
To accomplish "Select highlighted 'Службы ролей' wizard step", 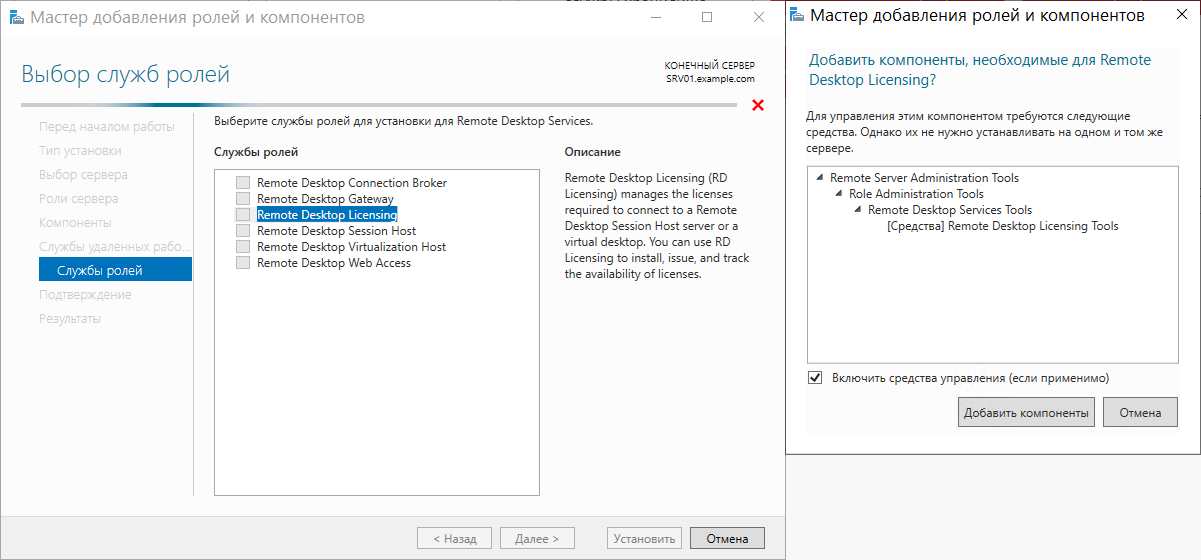I will (115, 270).
